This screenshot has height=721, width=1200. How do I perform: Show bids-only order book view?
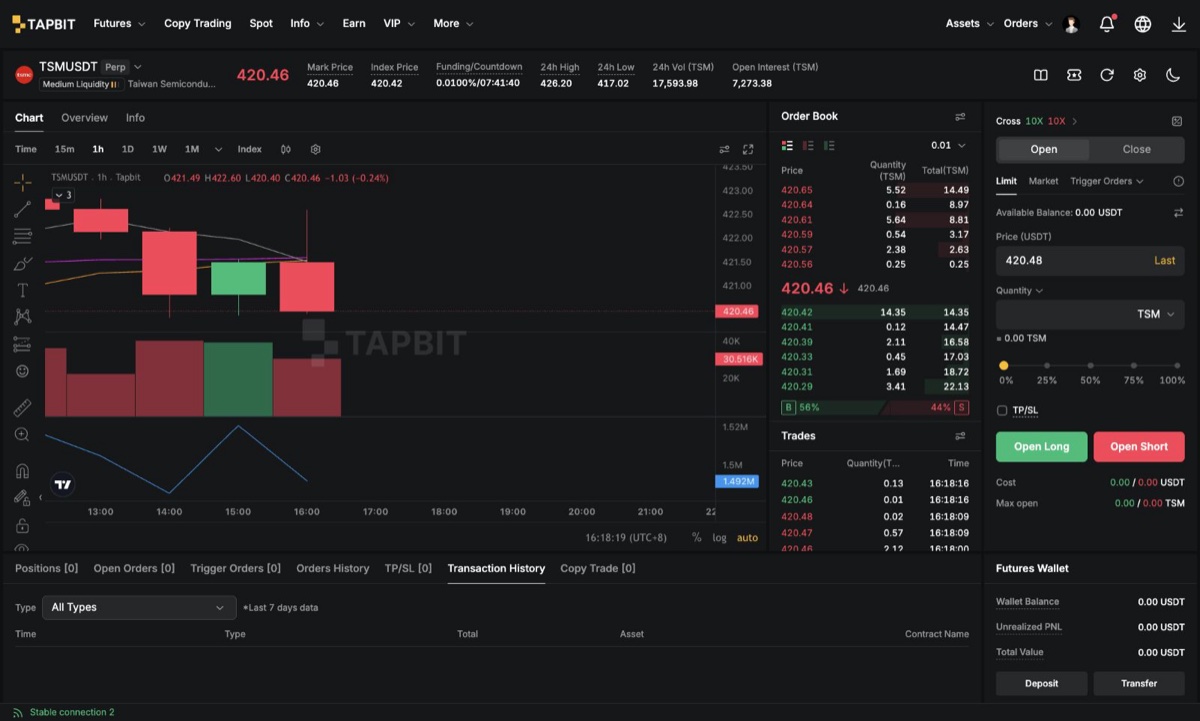(x=829, y=146)
